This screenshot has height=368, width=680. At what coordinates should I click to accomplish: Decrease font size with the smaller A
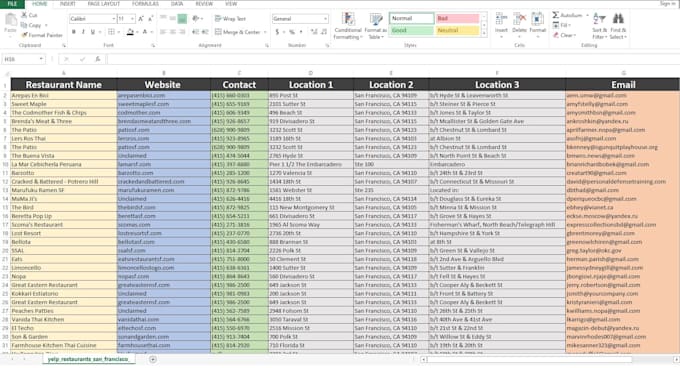tap(150, 19)
